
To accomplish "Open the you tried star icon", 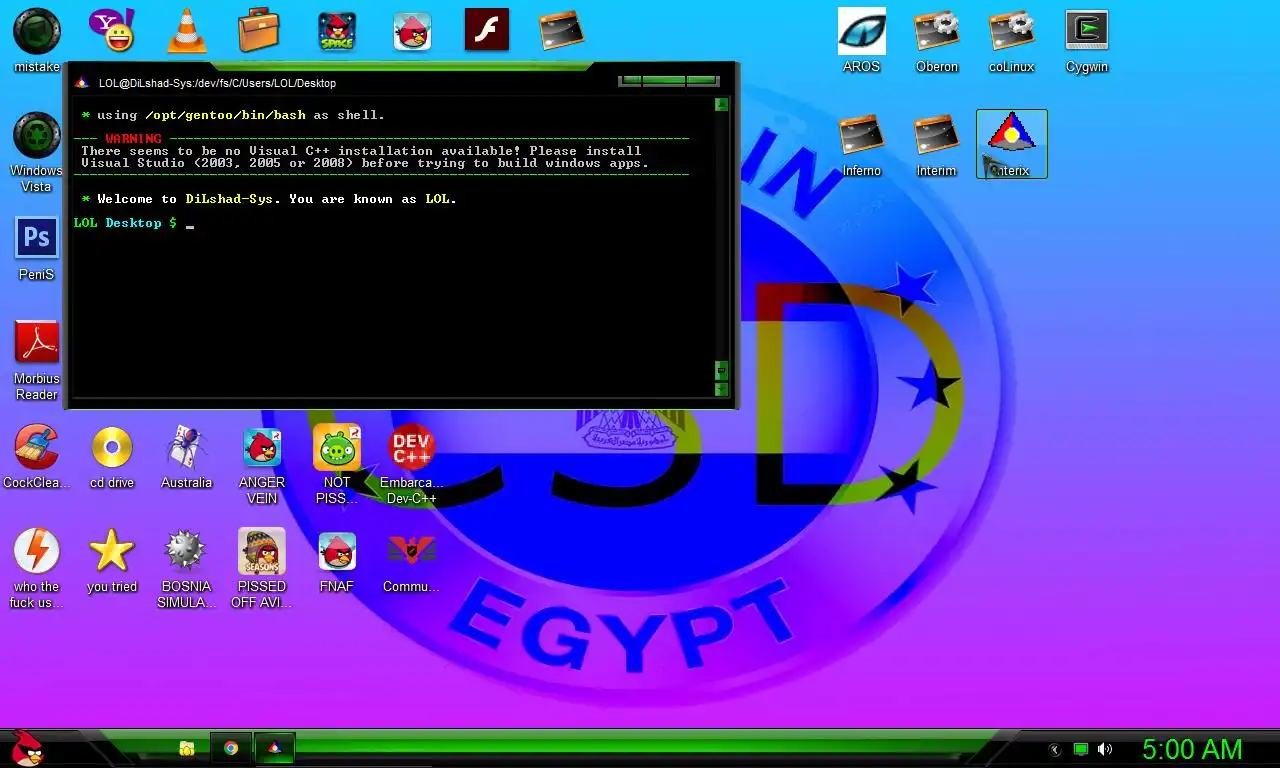I will pos(112,561).
